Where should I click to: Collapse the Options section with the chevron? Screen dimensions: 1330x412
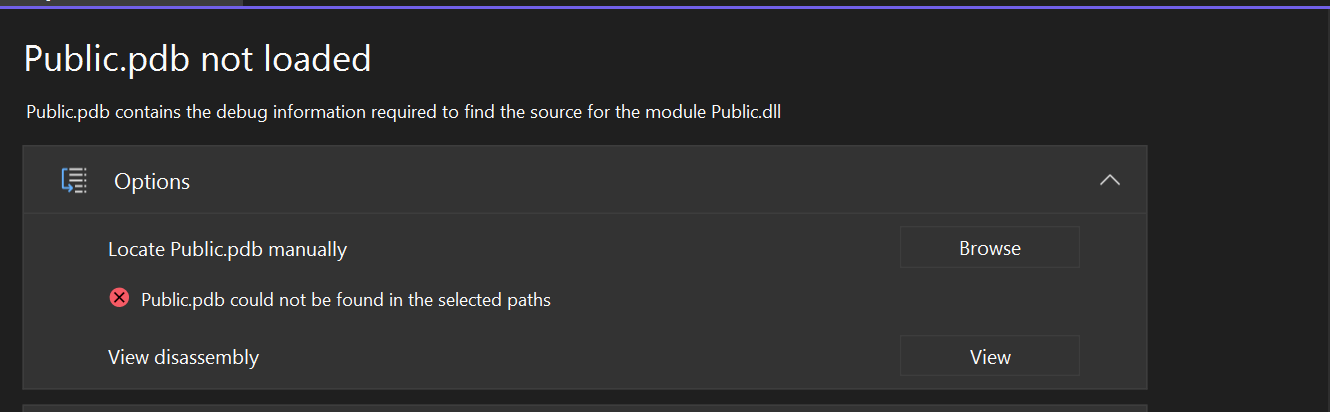[1109, 181]
